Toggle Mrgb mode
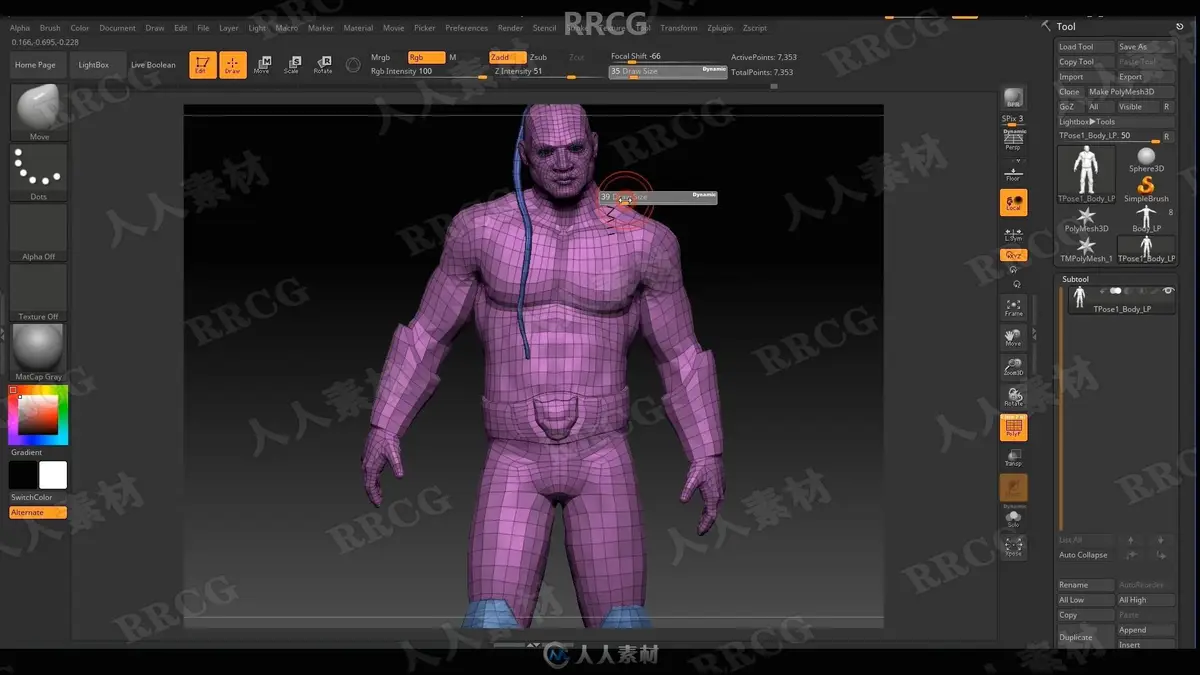Viewport: 1200px width, 675px height. point(381,58)
